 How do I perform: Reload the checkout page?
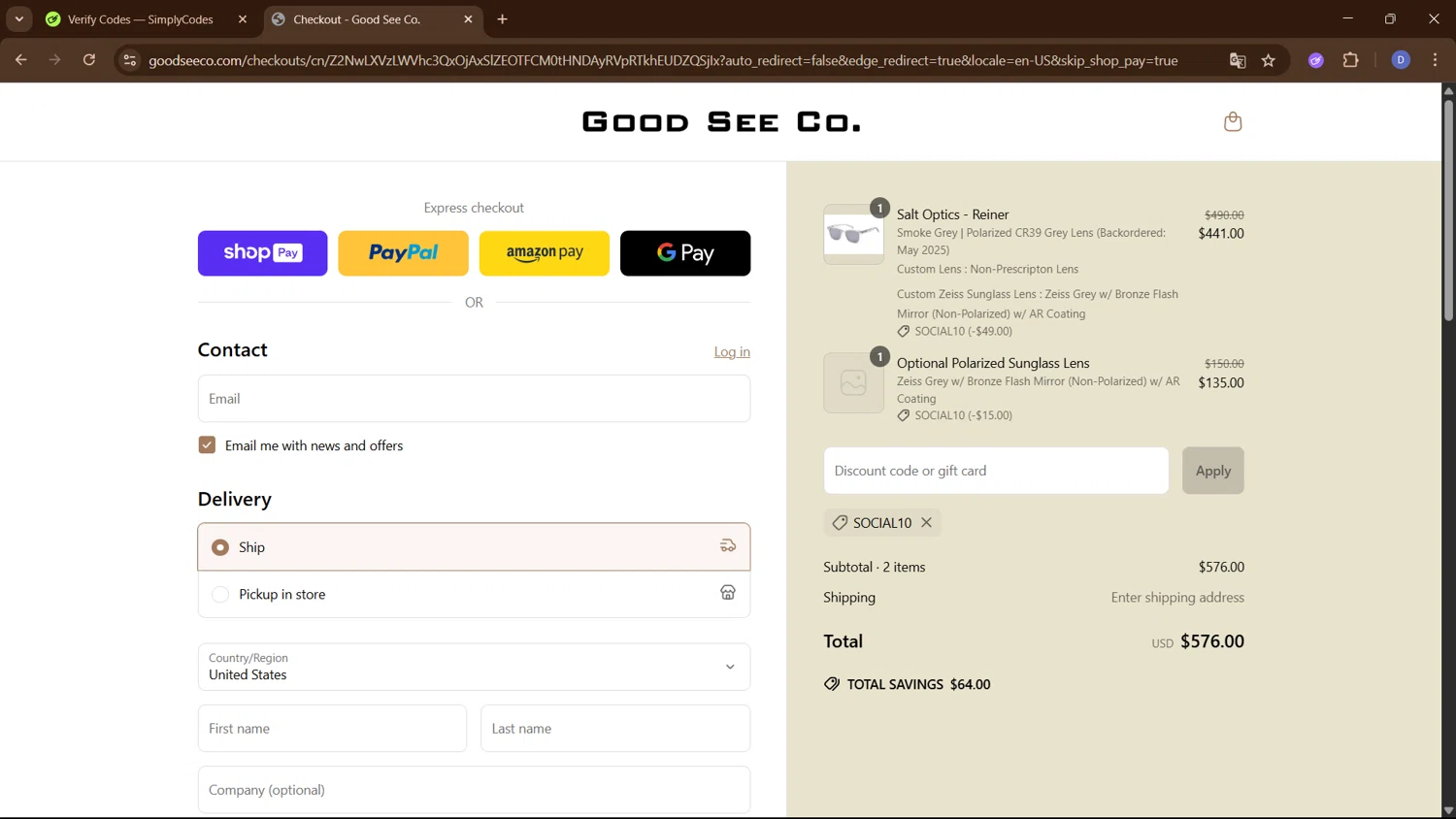[89, 60]
